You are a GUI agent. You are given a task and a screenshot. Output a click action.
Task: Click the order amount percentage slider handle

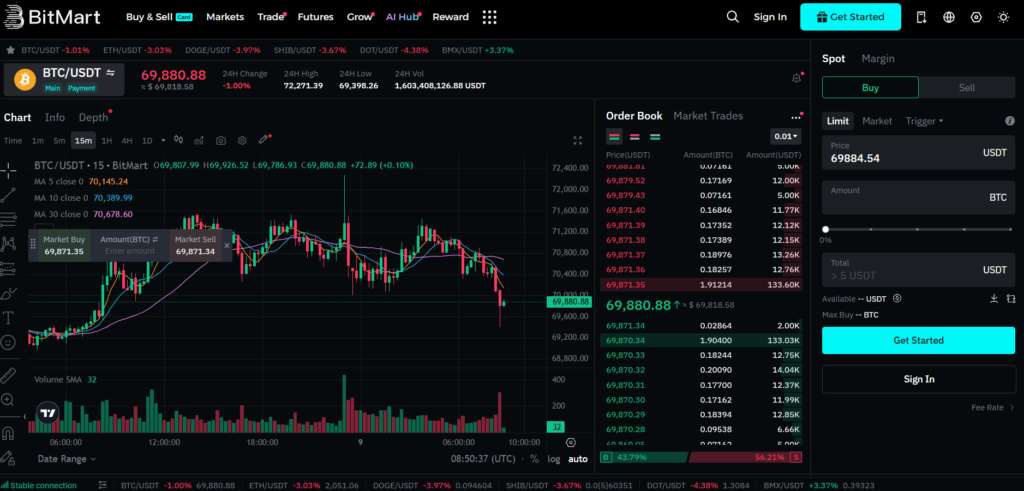(x=825, y=229)
